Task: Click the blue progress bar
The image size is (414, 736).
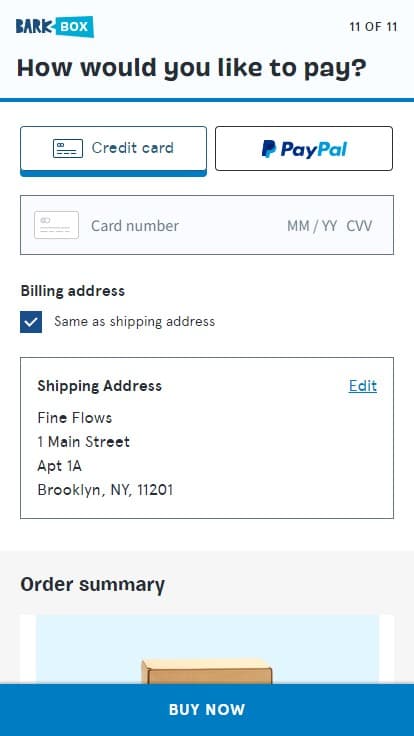Action: pos(207,100)
